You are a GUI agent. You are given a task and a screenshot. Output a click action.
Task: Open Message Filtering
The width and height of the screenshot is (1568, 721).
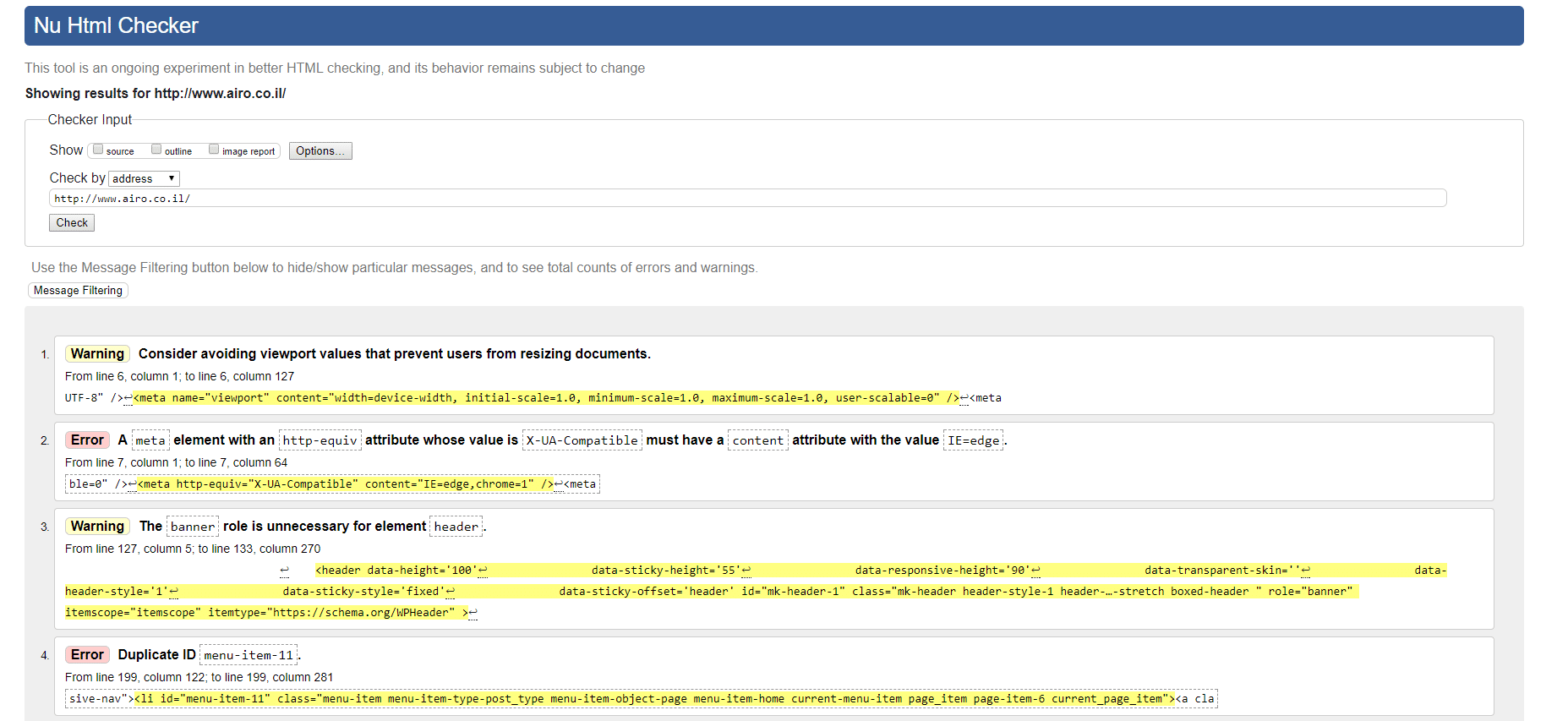(78, 290)
